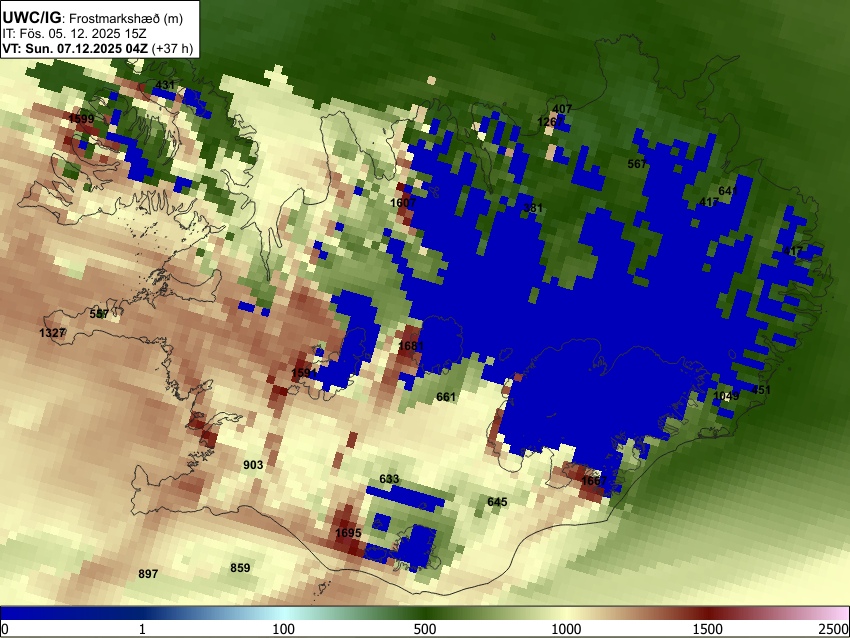Click the map value label 1607

(403, 202)
